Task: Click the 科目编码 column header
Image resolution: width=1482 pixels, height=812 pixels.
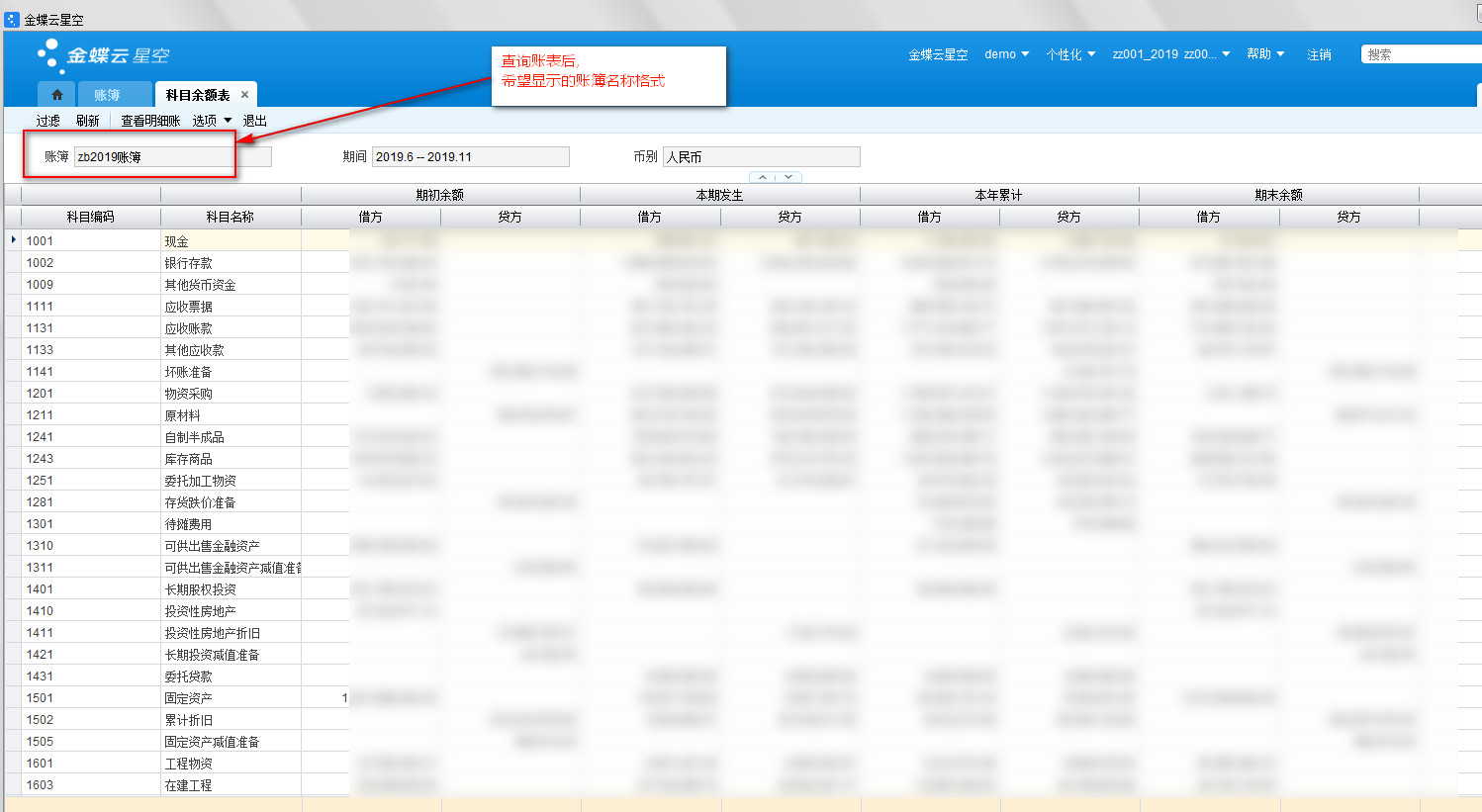Action: 90,217
